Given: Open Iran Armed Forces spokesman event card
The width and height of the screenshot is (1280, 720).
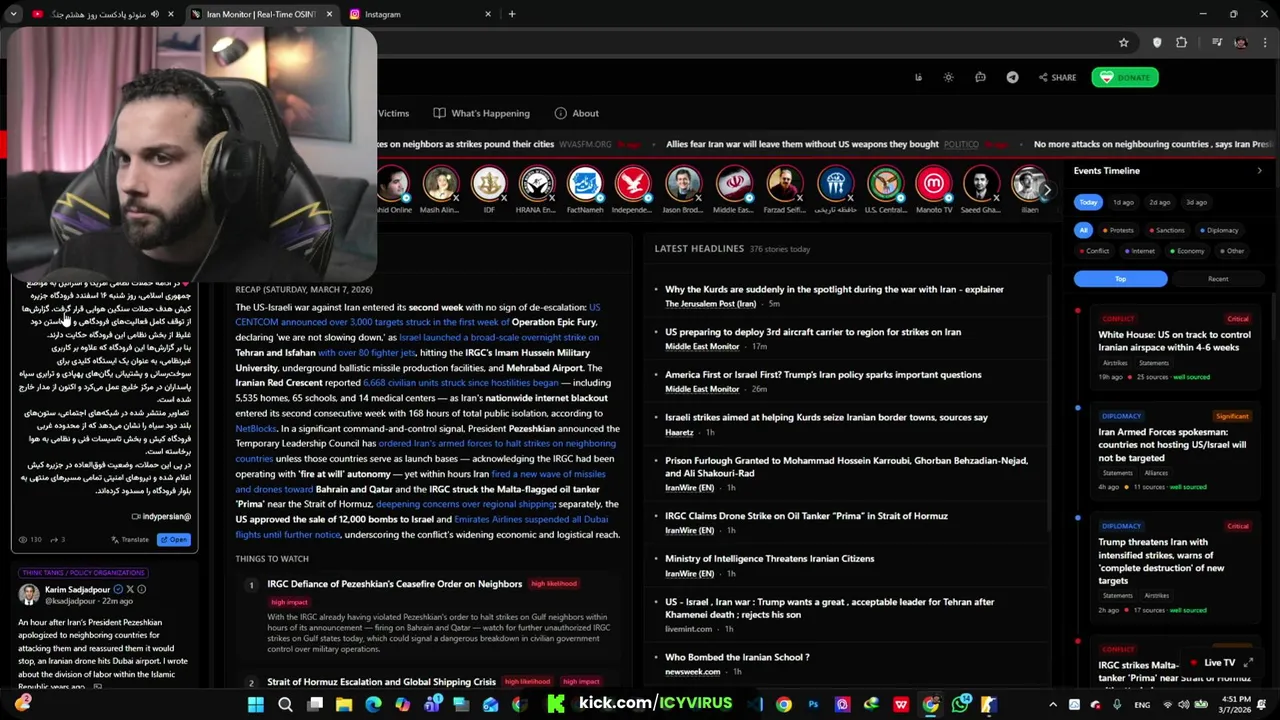Looking at the screenshot, I should click(1173, 451).
